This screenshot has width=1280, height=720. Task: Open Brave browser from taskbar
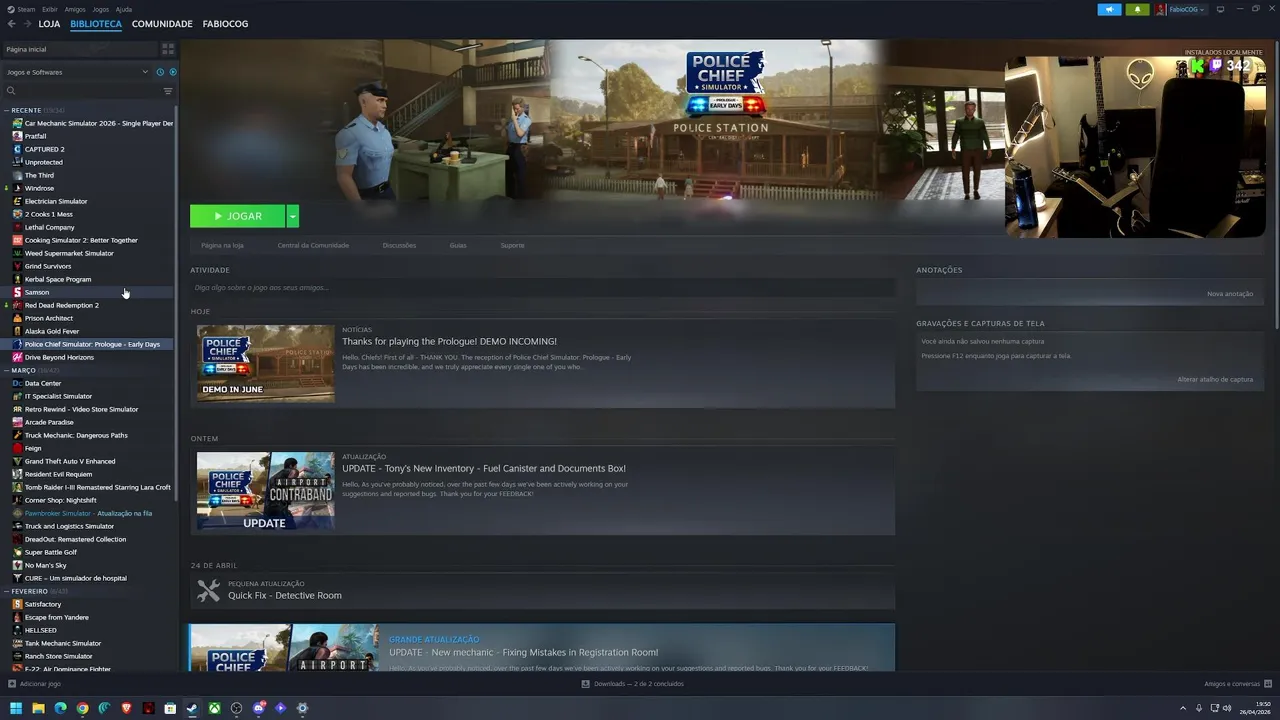tap(126, 708)
